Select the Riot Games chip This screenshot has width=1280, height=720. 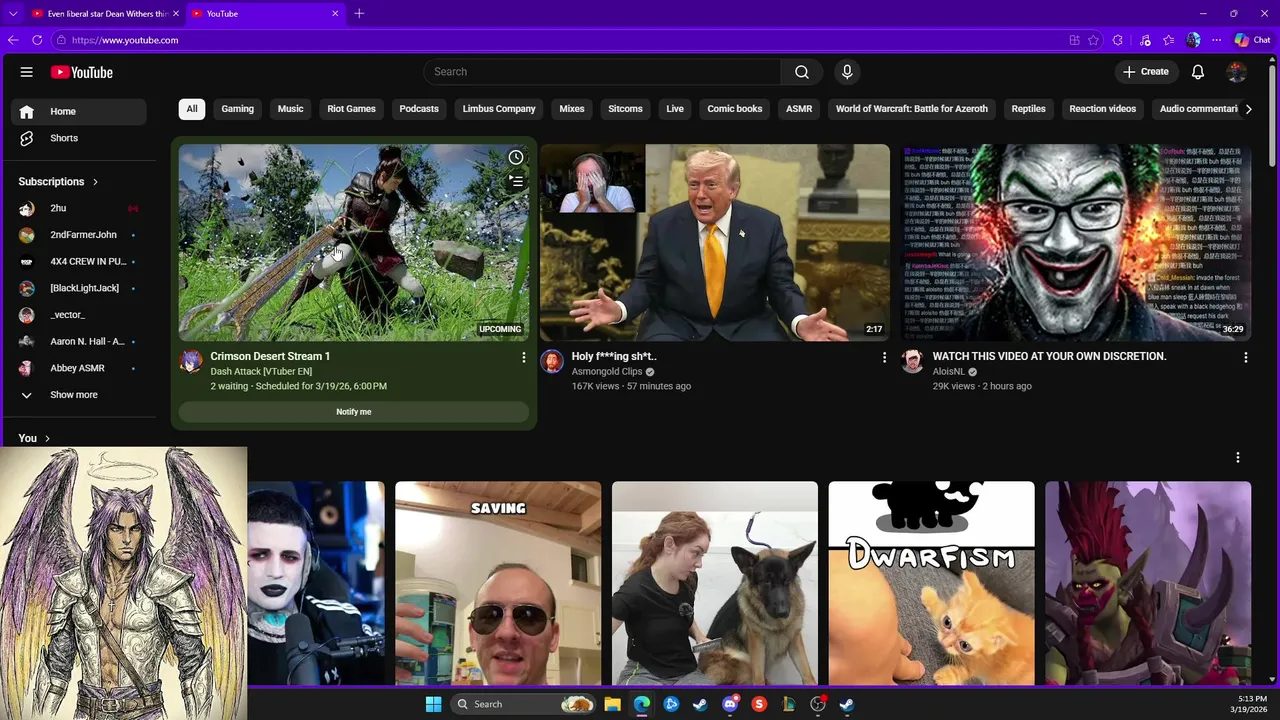352,109
